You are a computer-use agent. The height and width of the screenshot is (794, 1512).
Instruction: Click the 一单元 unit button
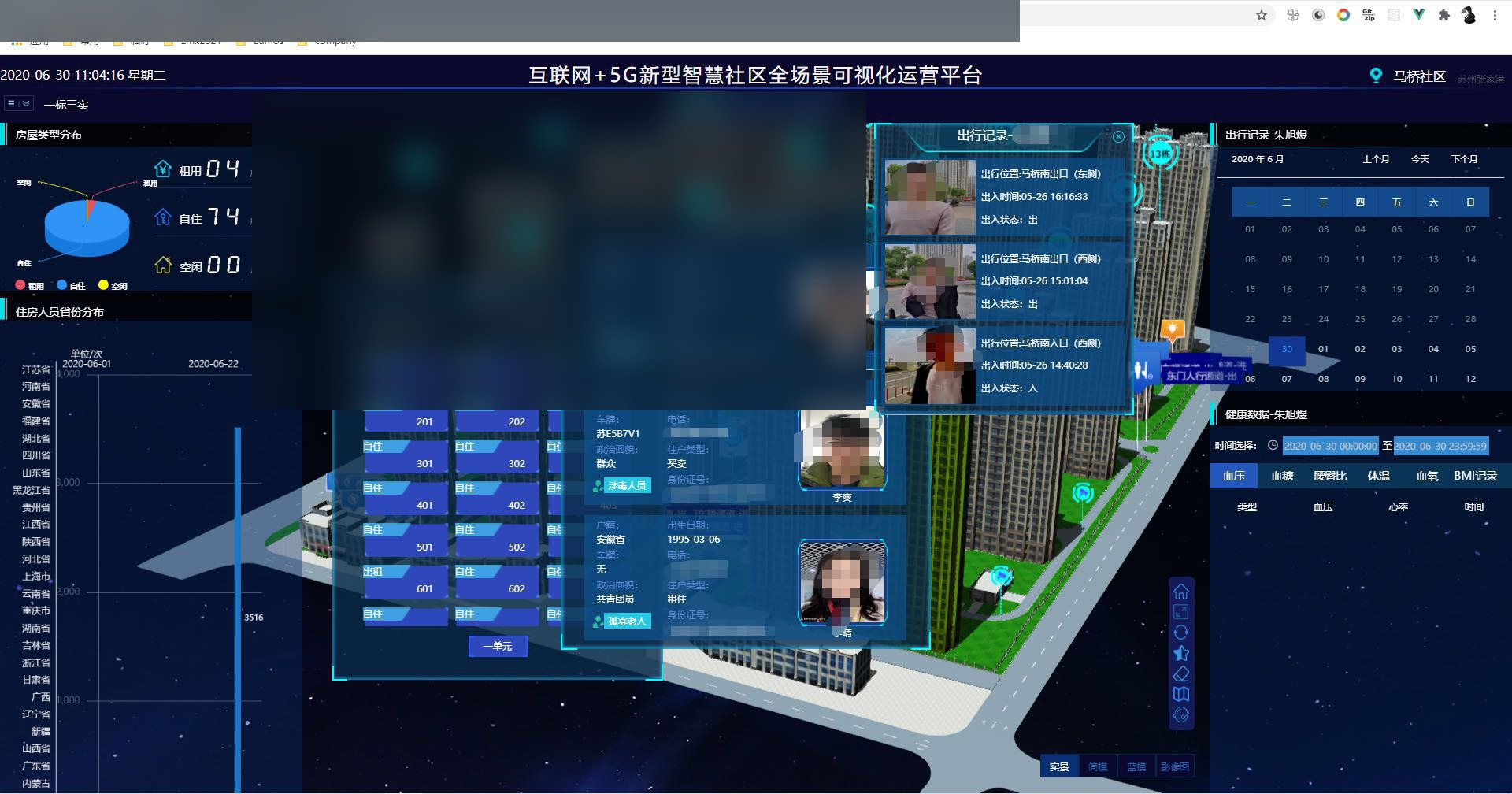(x=498, y=646)
